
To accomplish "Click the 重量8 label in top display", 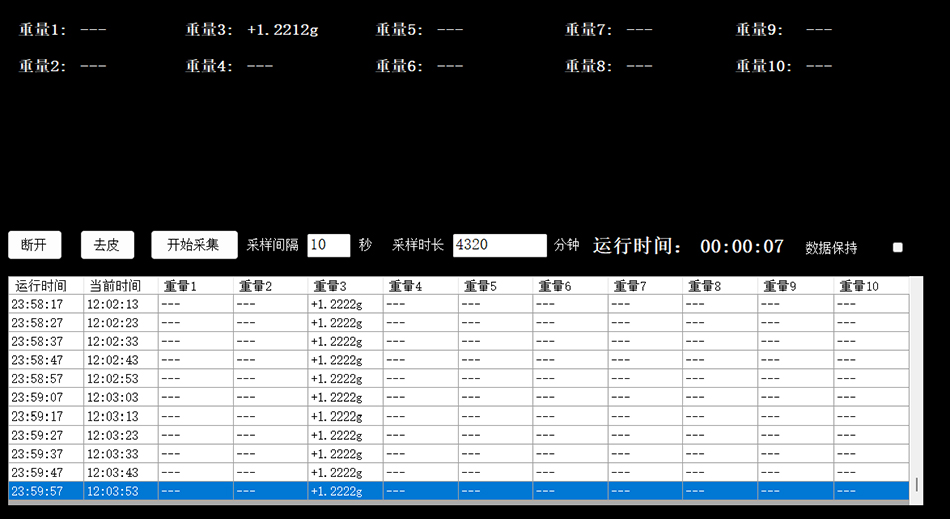I will point(590,66).
